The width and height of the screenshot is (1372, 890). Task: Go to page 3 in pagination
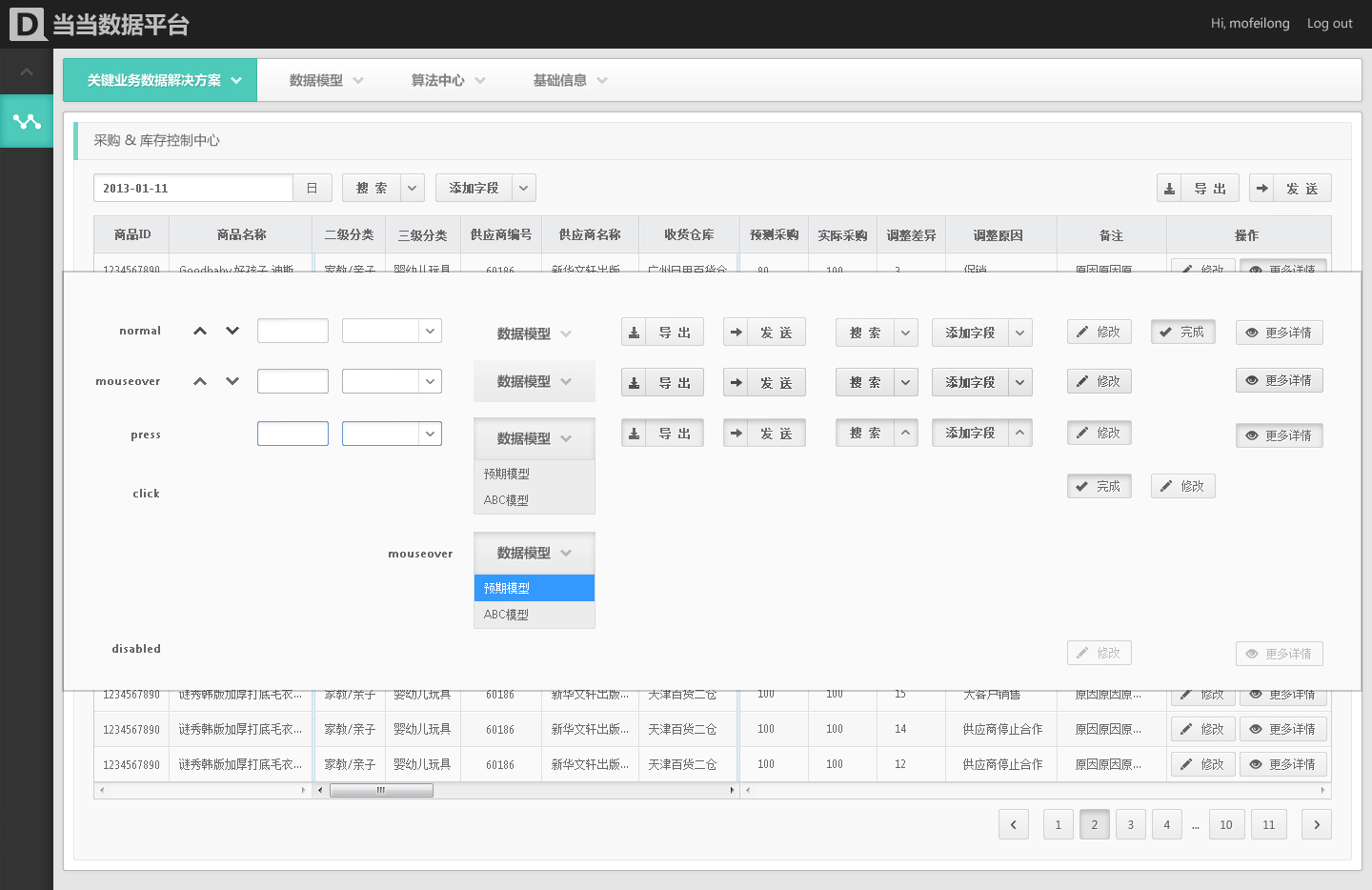1131,824
